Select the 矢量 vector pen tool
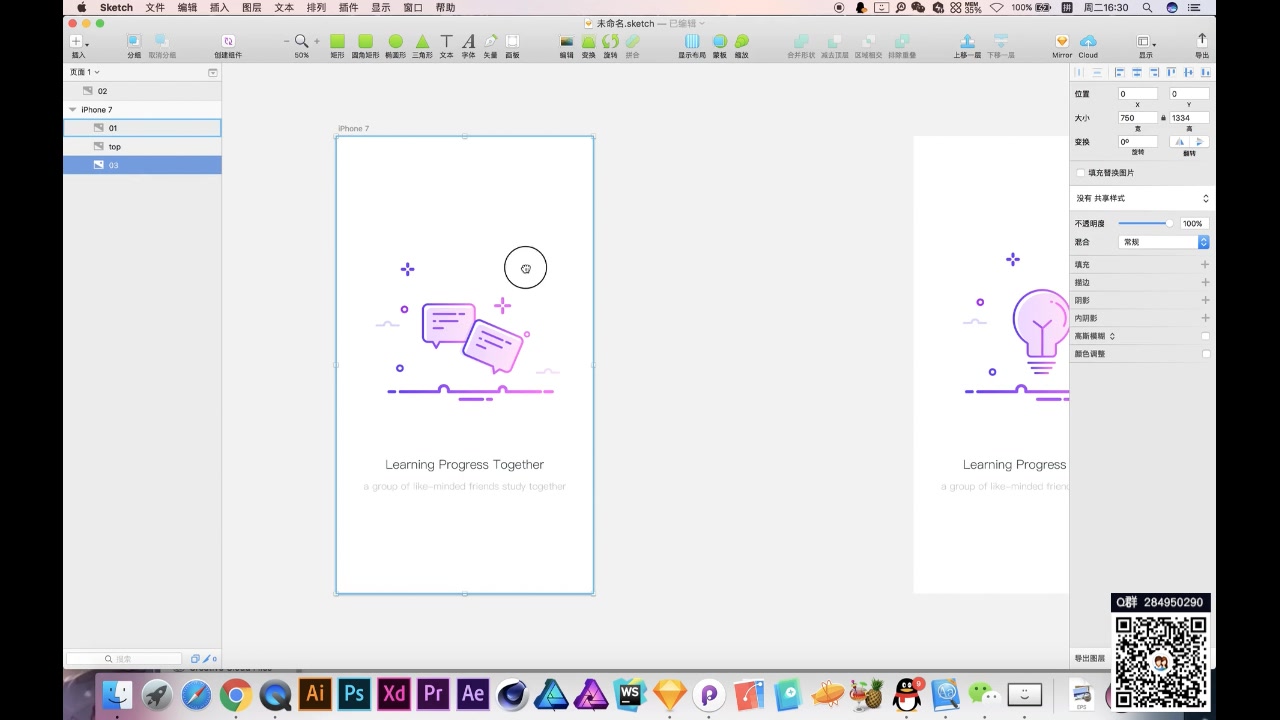Viewport: 1280px width, 720px height. point(491,42)
